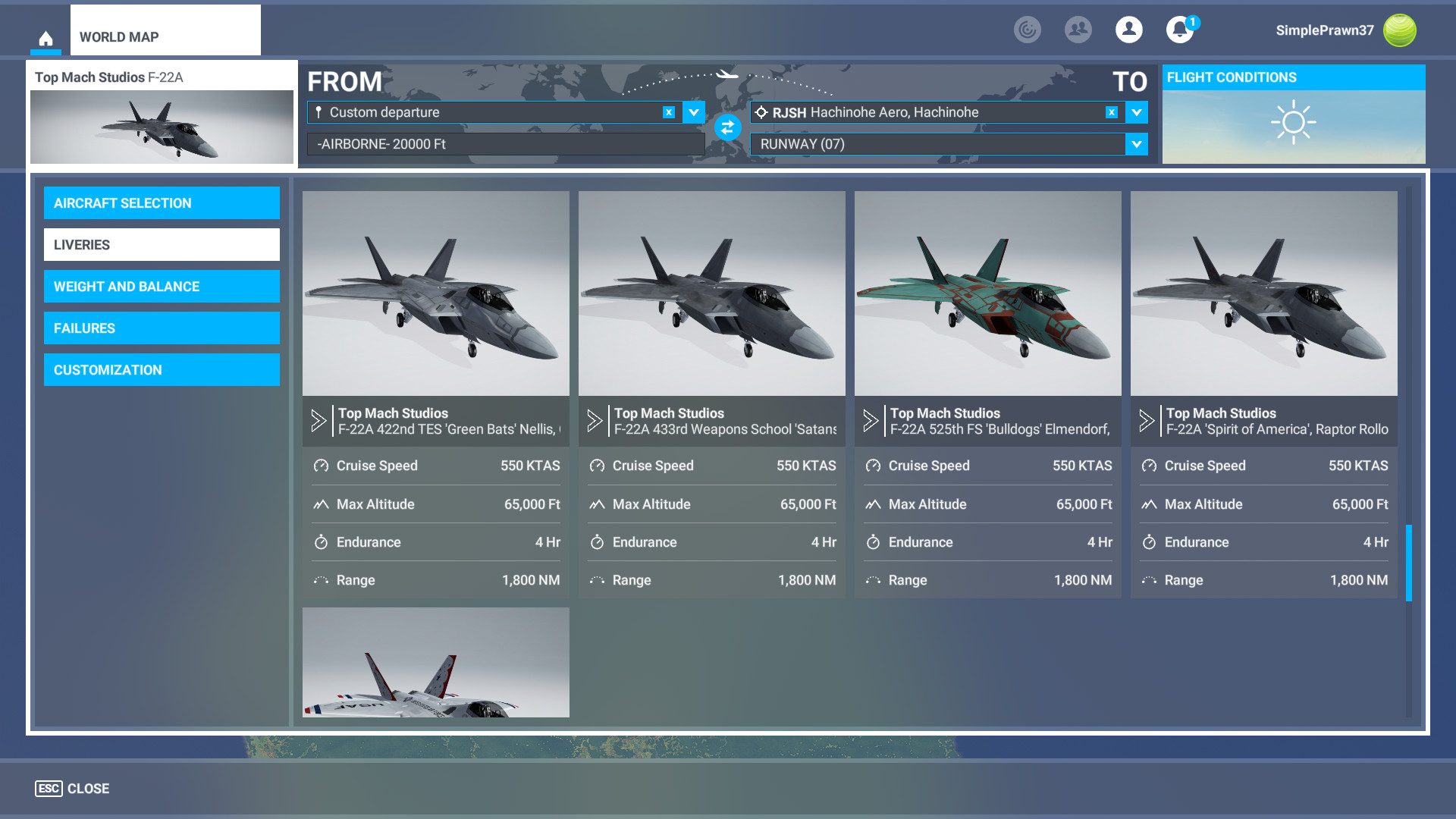
Task: Open the Failures section
Action: point(162,328)
